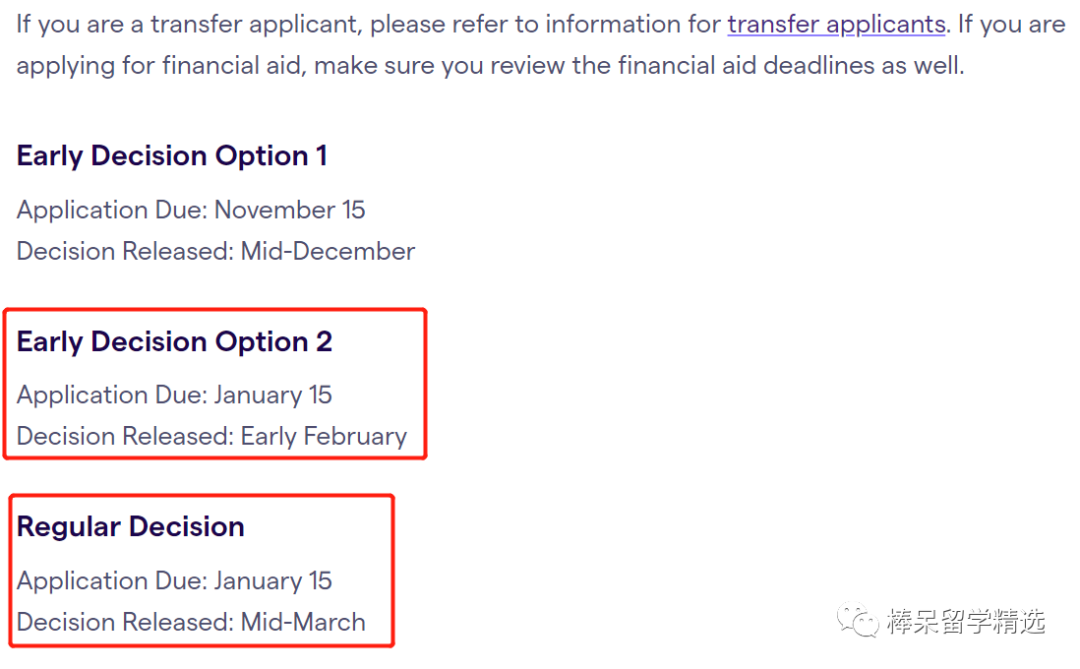Click the word 'applicants' in the purple link
Image resolution: width=1080 pixels, height=669 pixels.
pos(886,24)
